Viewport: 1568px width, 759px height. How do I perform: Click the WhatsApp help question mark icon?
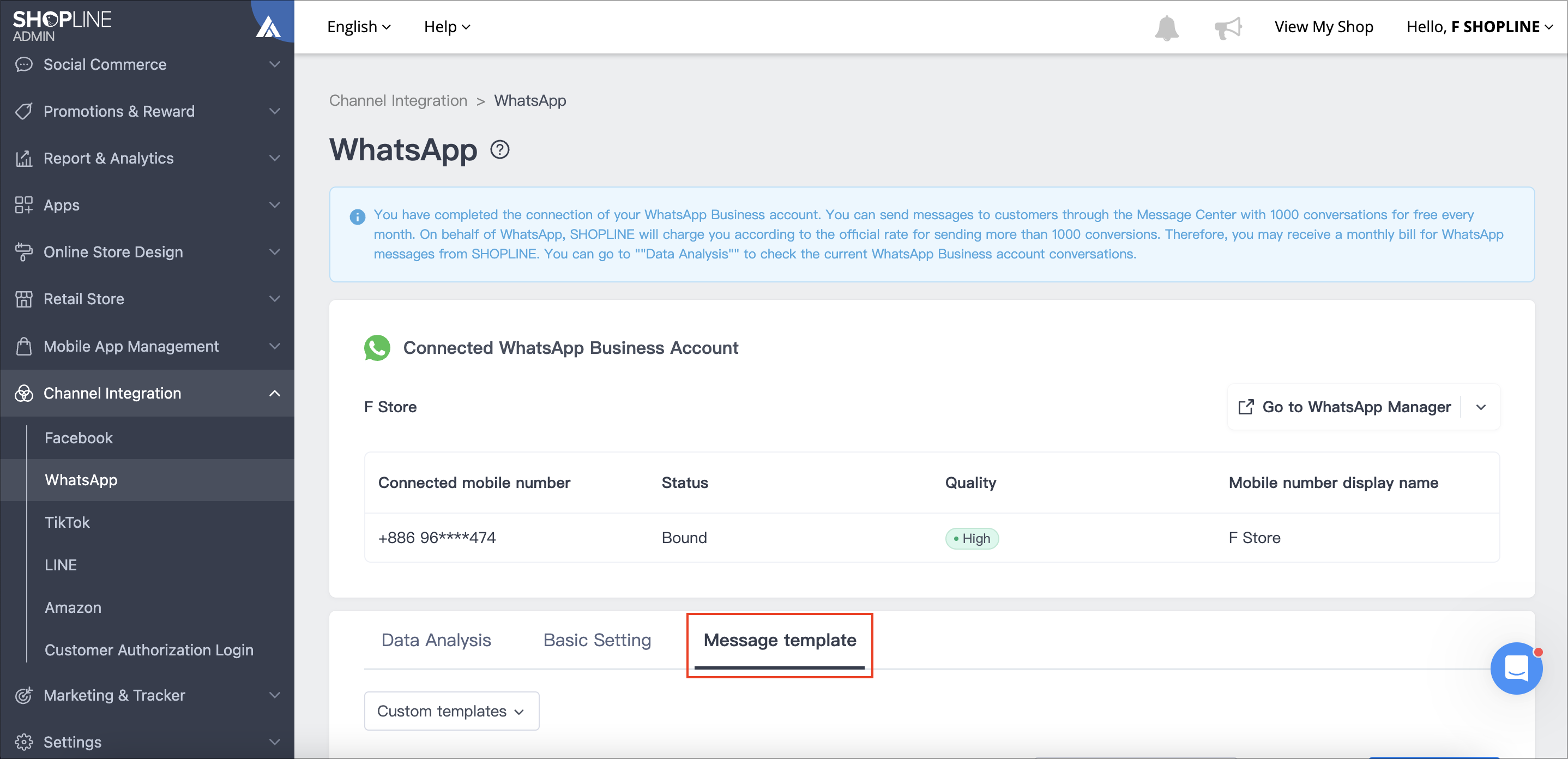pos(500,150)
